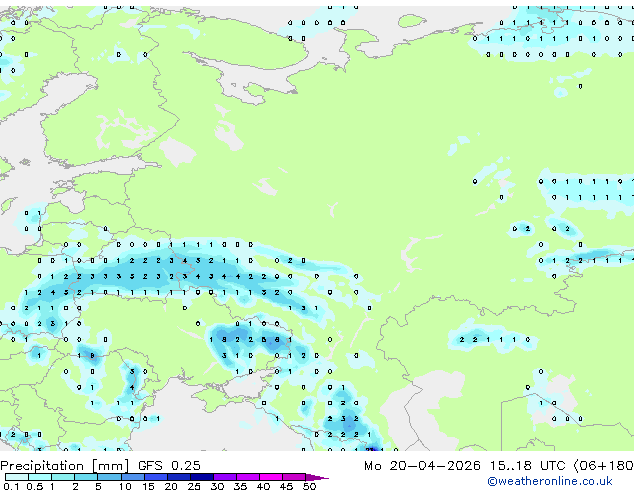Click the 'Mo 20-04-2026' date text
The image size is (634, 490).
(x=422, y=466)
